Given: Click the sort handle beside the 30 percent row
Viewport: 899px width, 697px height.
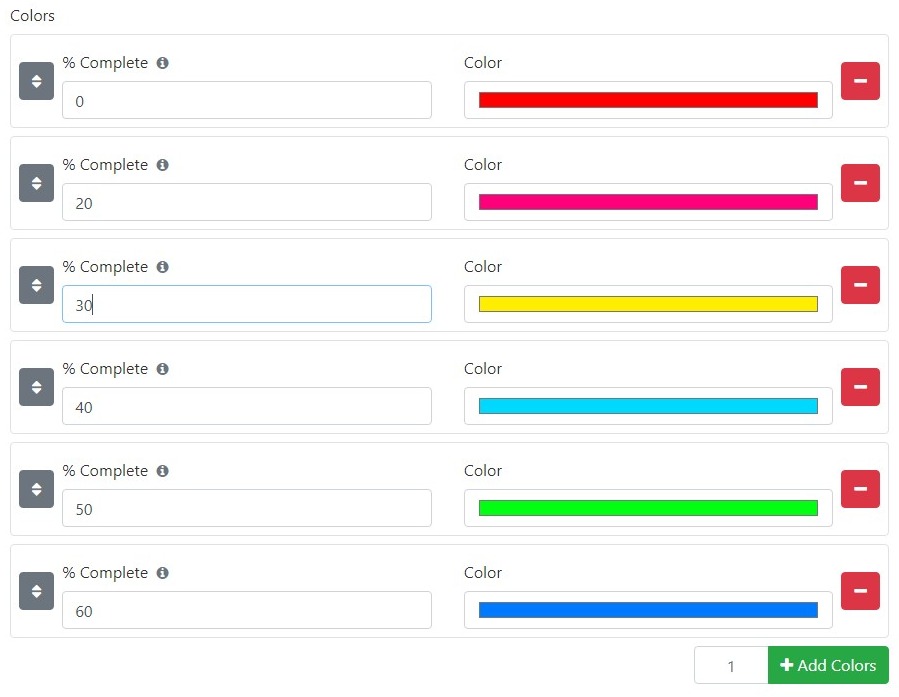Looking at the screenshot, I should [x=36, y=285].
